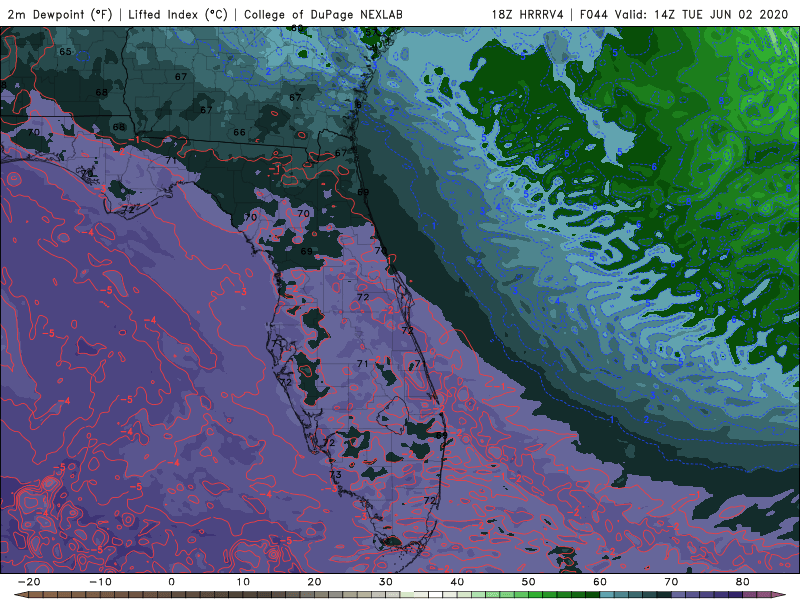
Task: Select the 'College of DuPage NEXLAB' text
Action: 323,14
